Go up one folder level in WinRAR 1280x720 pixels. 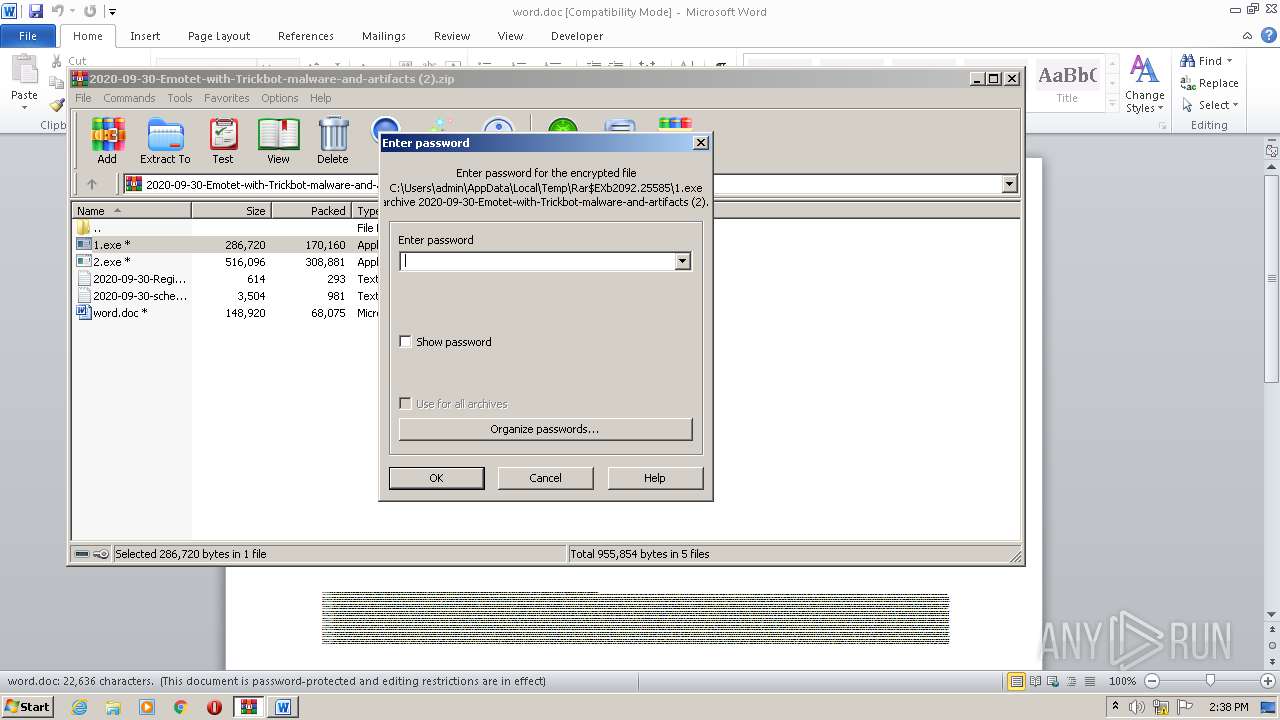pyautogui.click(x=92, y=184)
